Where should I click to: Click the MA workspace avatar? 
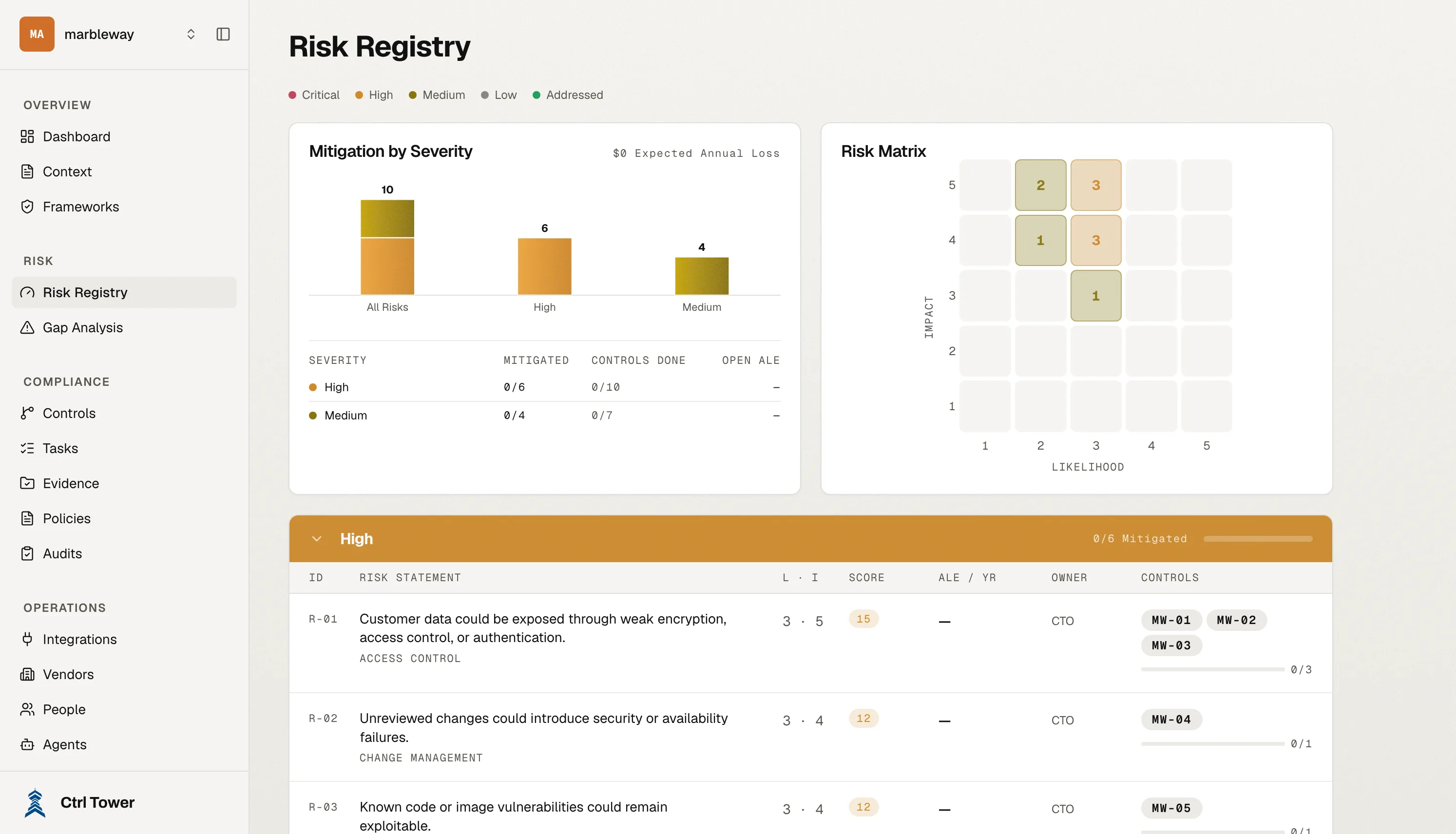coord(37,34)
